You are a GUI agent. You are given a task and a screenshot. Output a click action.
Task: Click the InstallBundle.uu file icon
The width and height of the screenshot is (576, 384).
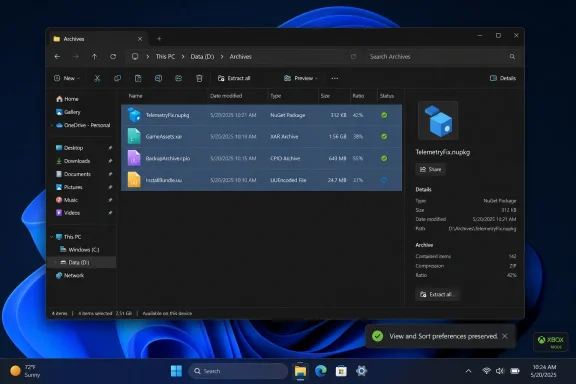coord(134,180)
